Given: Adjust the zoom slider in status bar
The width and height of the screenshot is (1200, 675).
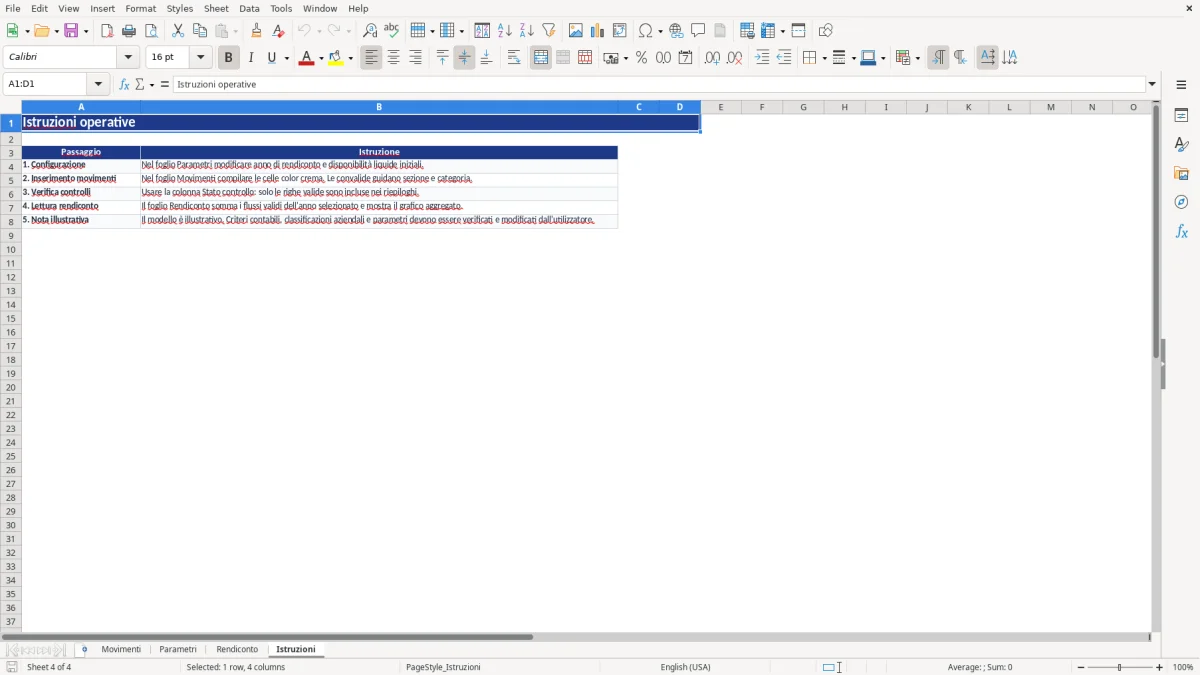Looking at the screenshot, I should [x=1119, y=667].
